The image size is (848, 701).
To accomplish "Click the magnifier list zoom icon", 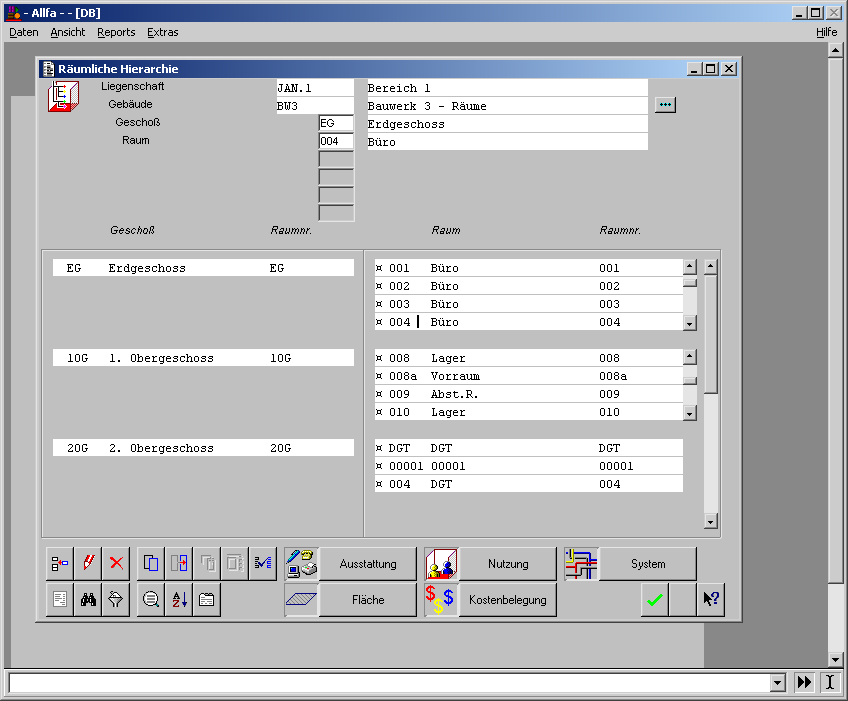I will pos(151,599).
